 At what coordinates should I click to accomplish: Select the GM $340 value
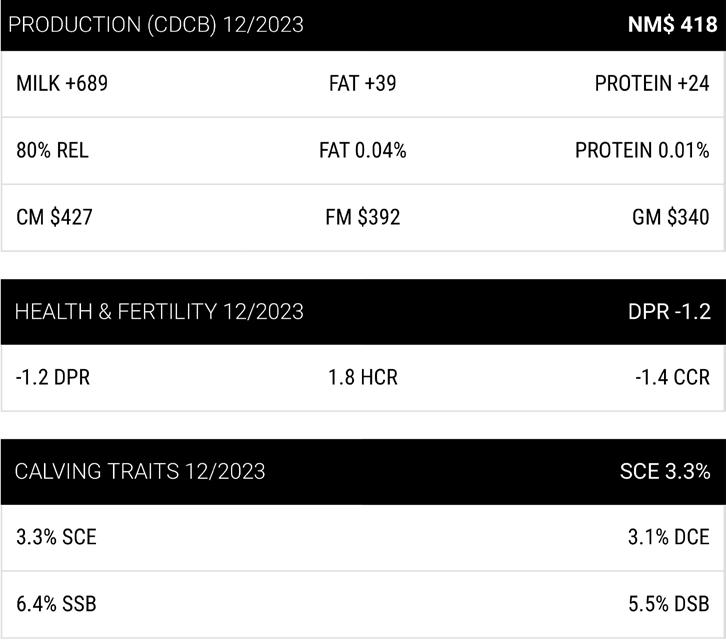[x=670, y=217]
